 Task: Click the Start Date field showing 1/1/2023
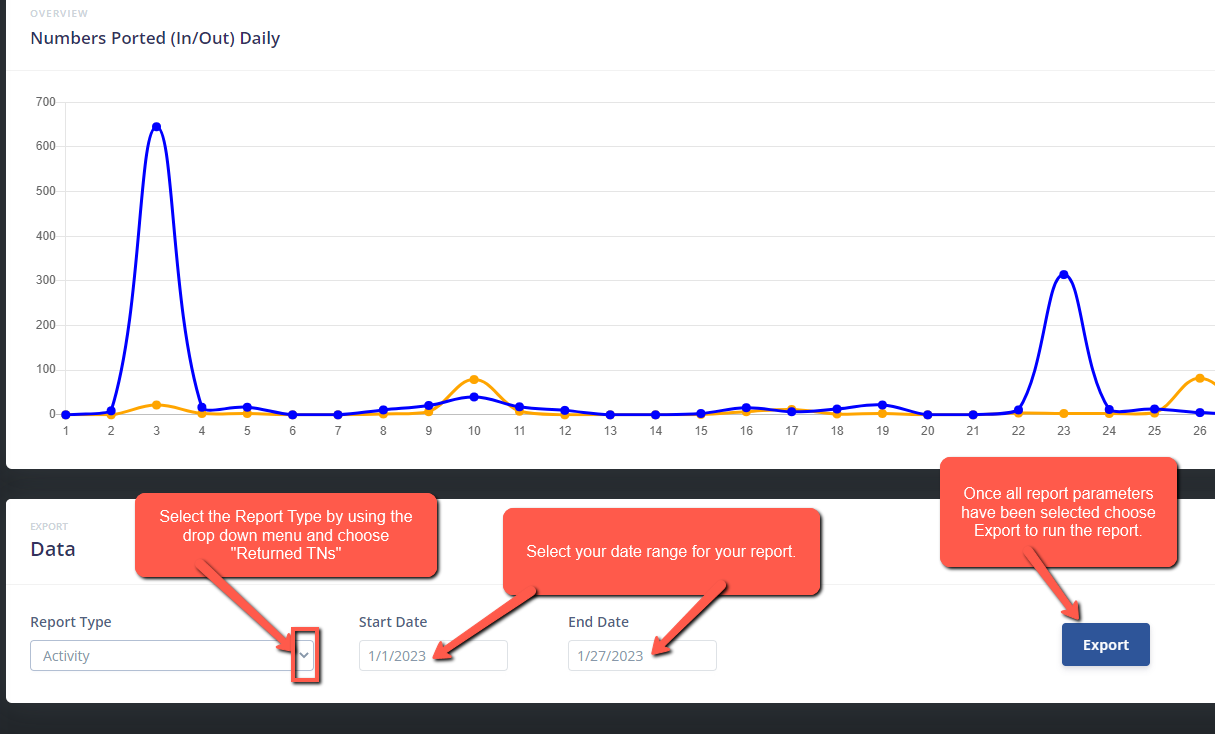point(432,656)
